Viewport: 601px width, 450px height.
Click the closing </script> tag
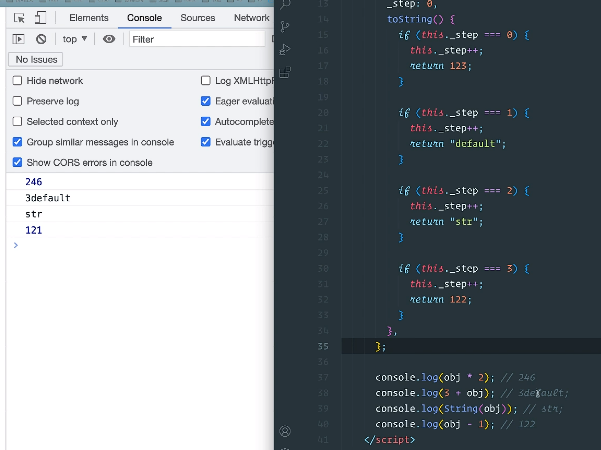[389, 440]
